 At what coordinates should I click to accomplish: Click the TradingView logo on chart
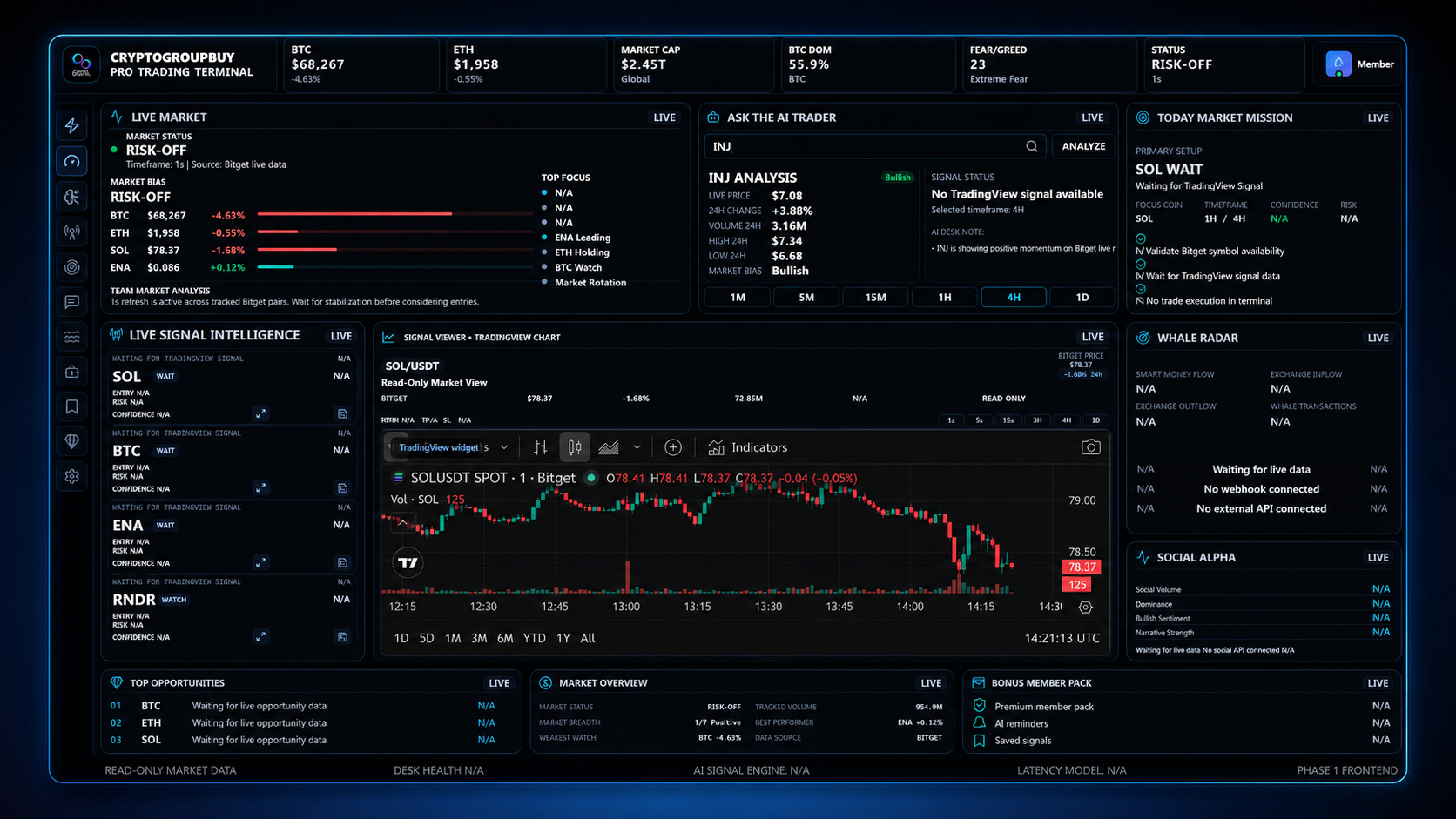pyautogui.click(x=408, y=563)
